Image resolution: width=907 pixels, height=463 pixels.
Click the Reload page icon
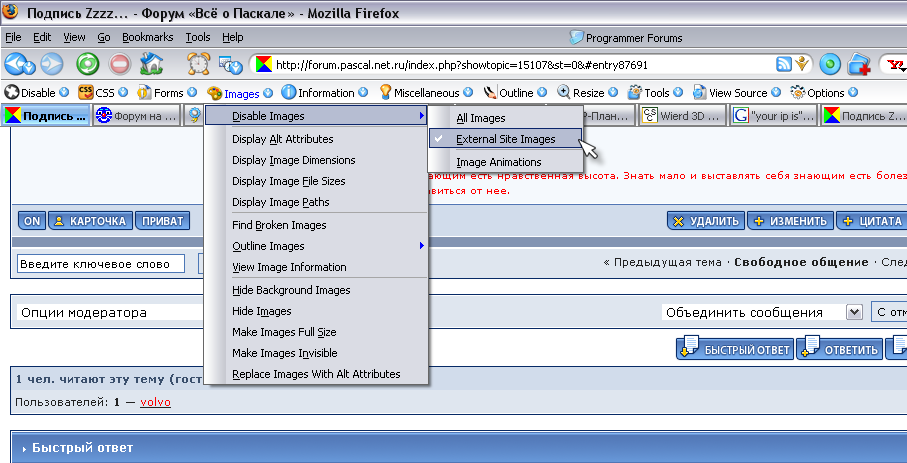coord(88,64)
